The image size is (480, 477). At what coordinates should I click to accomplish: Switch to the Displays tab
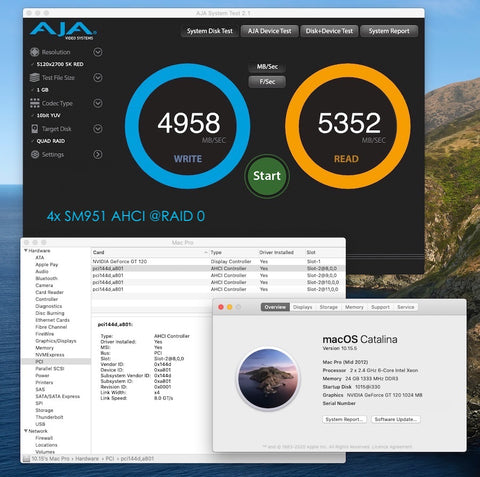click(x=303, y=307)
